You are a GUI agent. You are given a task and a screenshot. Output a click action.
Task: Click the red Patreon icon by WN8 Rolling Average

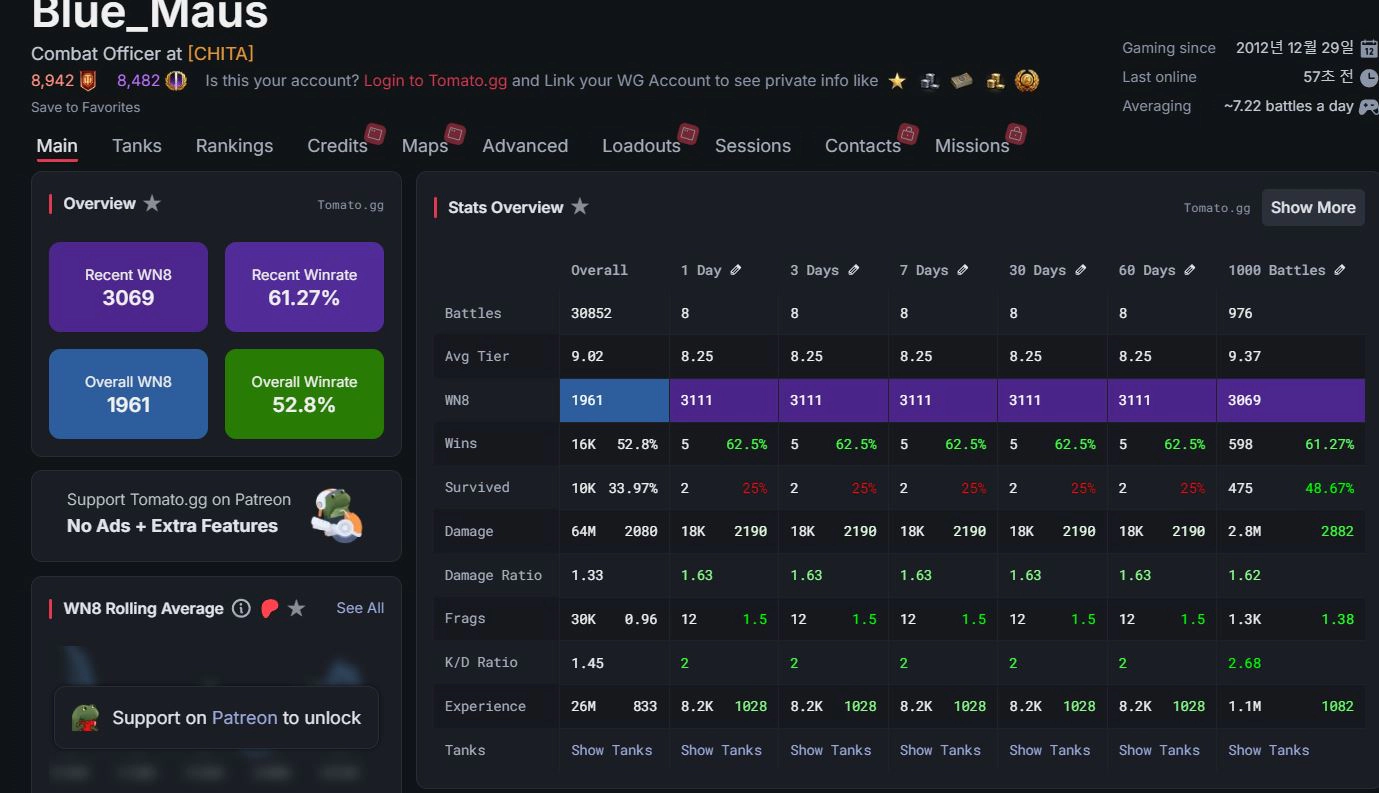click(269, 608)
